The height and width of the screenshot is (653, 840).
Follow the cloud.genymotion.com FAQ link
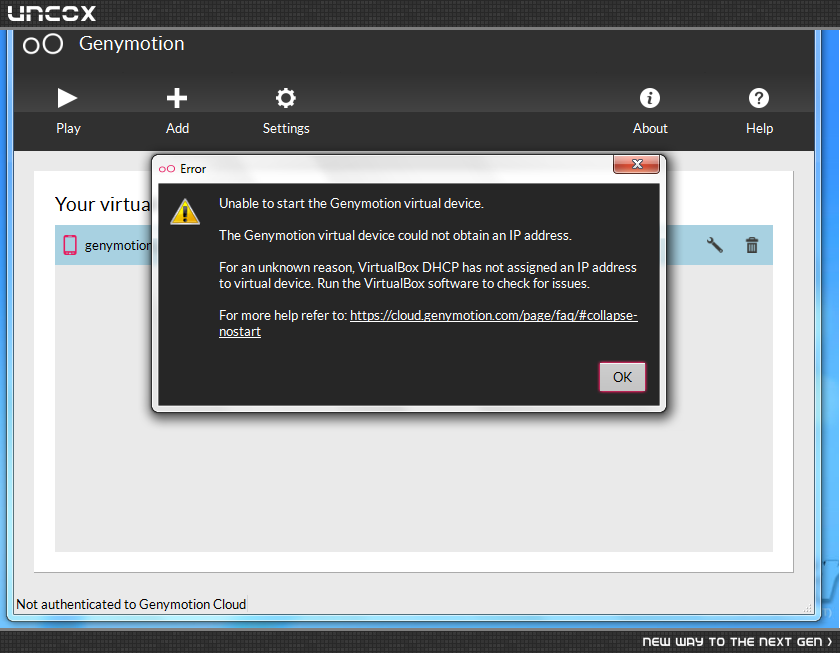pyautogui.click(x=428, y=323)
